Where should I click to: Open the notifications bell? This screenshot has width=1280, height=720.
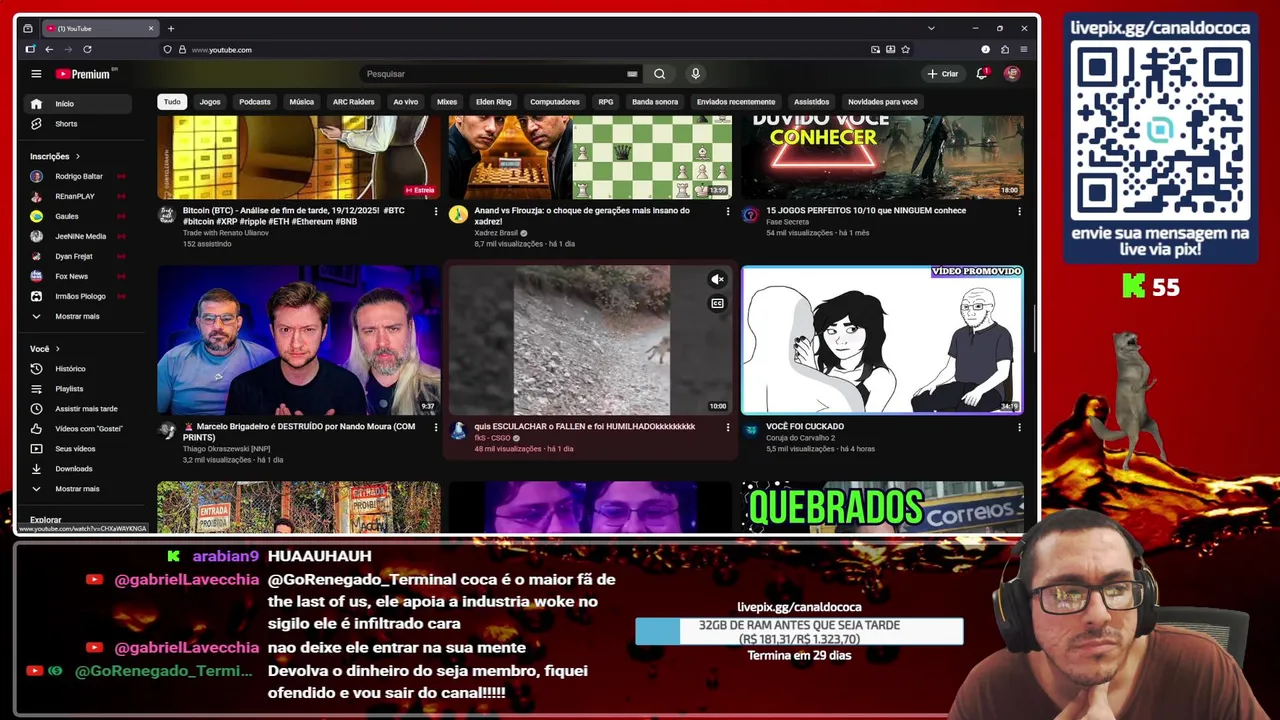pos(982,74)
